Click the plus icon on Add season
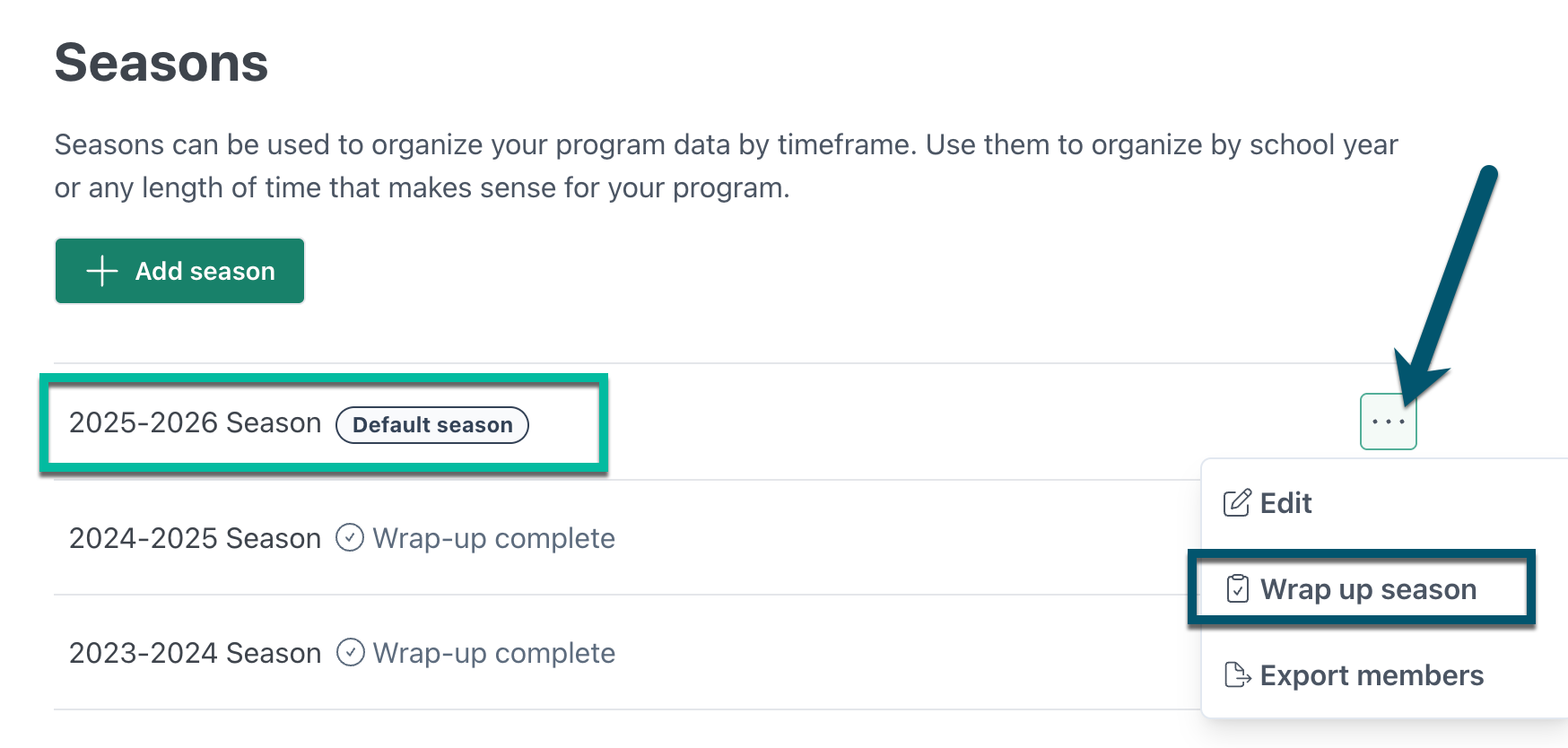The image size is (1568, 748). (102, 271)
